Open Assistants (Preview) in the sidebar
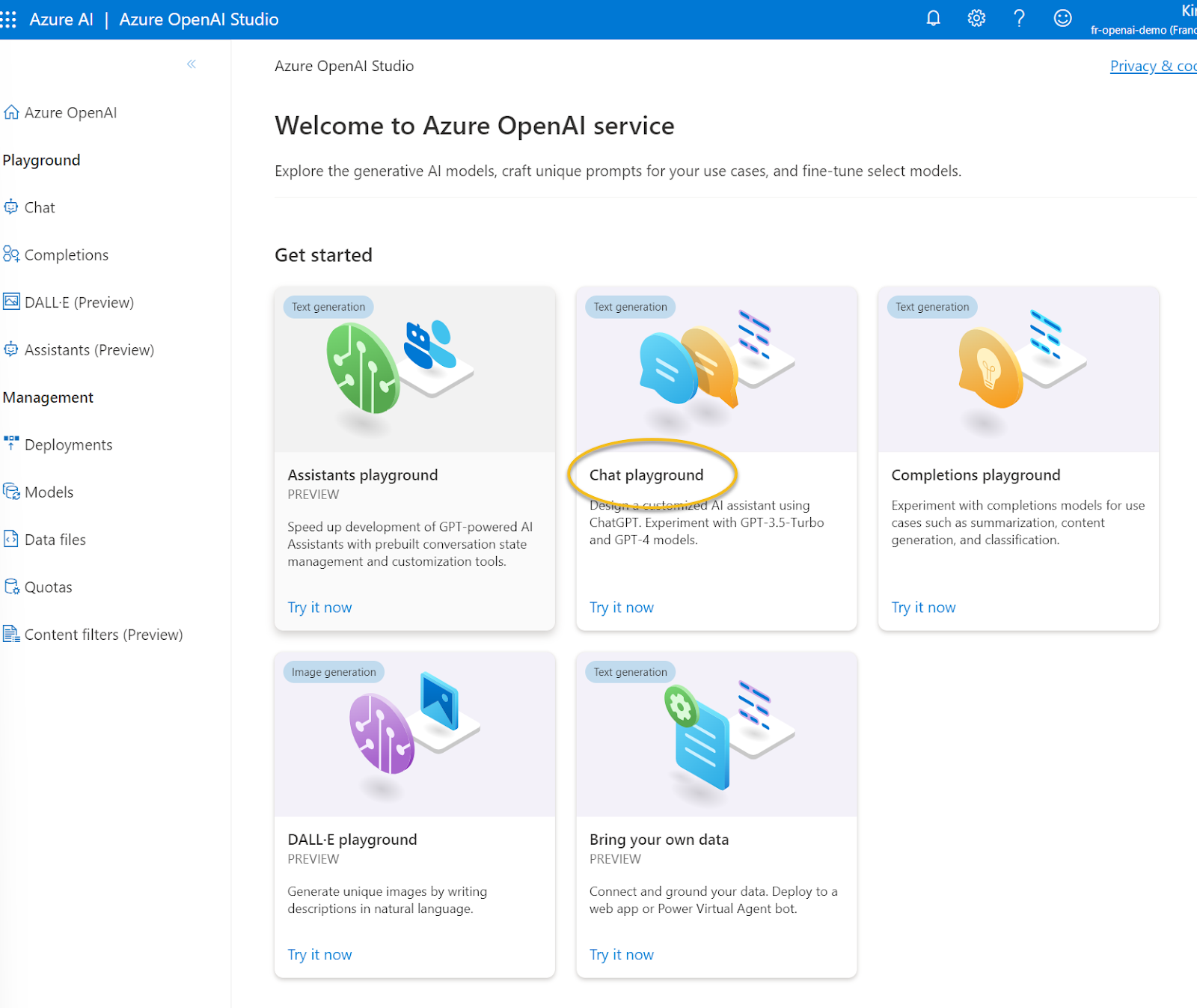 [x=89, y=349]
